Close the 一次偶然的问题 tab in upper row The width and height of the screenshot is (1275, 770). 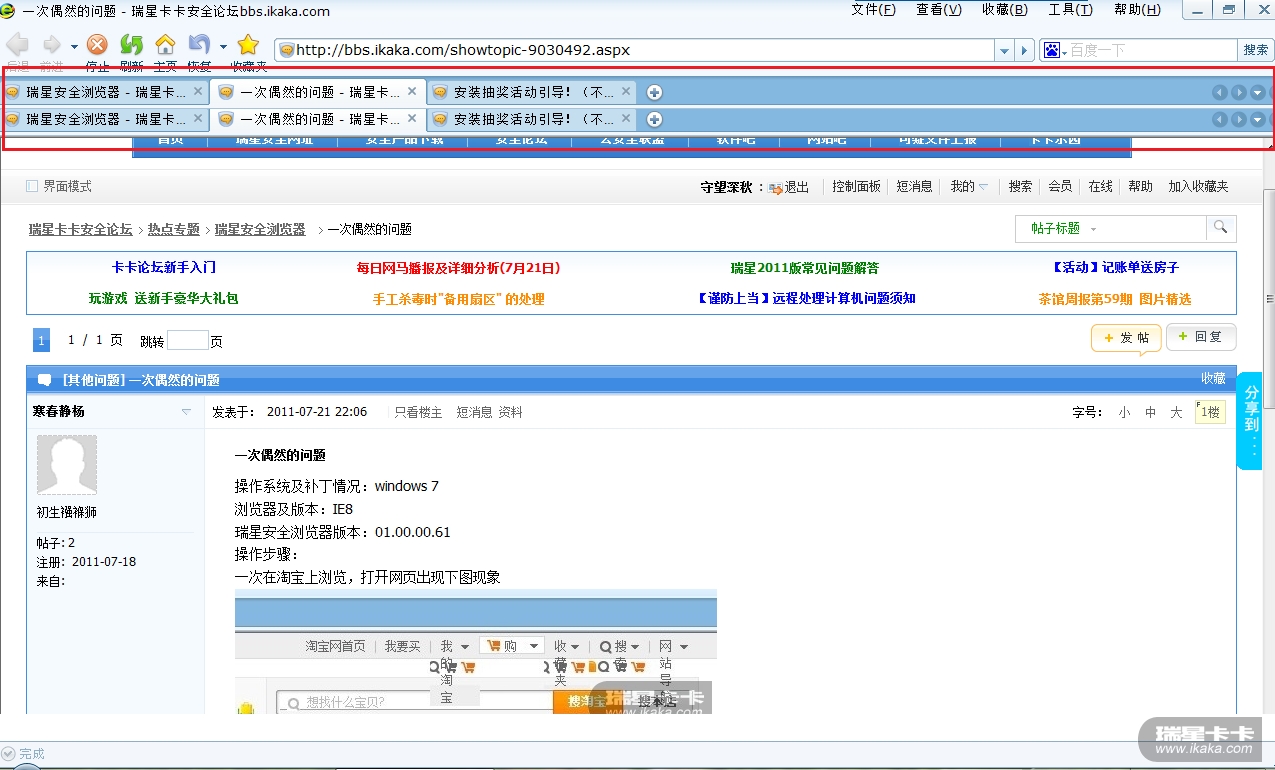click(x=412, y=91)
